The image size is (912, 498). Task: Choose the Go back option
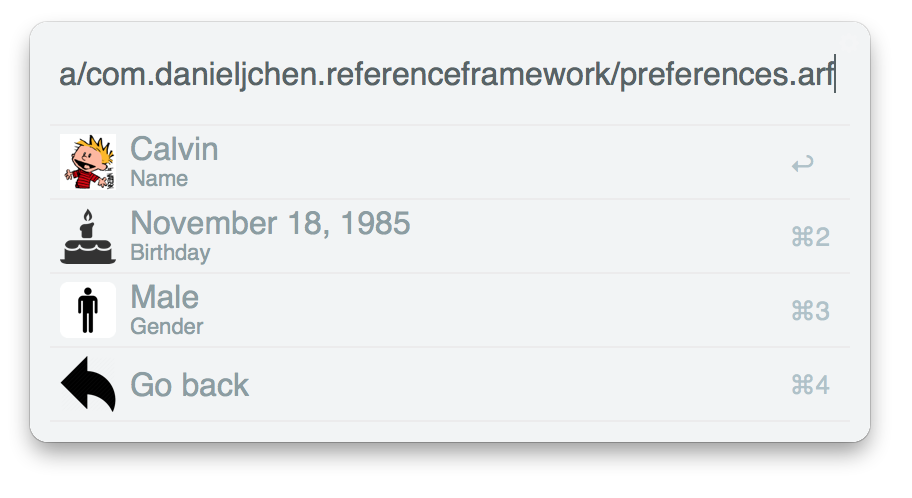pyautogui.click(x=450, y=384)
